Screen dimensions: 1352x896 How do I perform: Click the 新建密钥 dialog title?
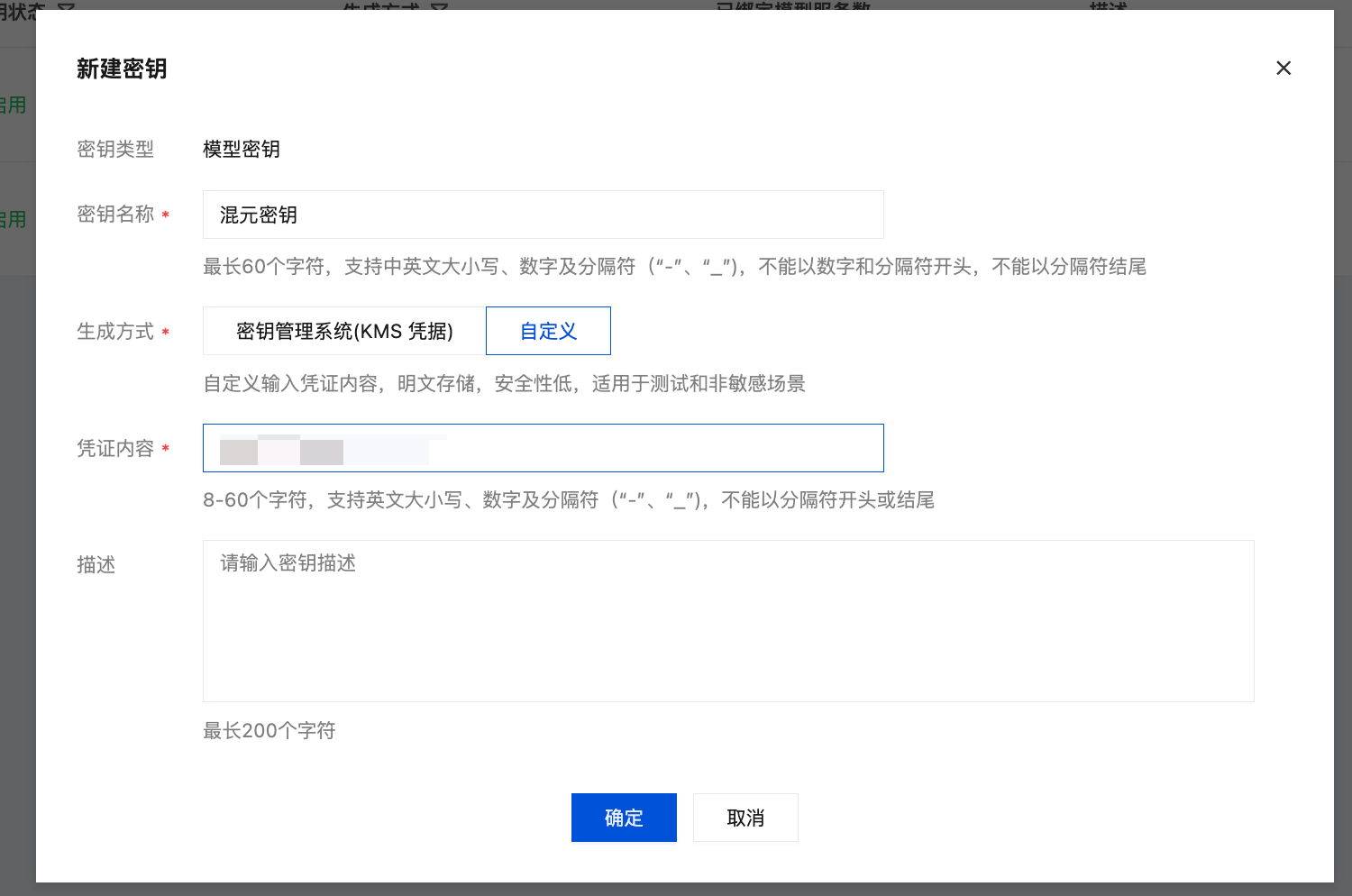tap(122, 69)
